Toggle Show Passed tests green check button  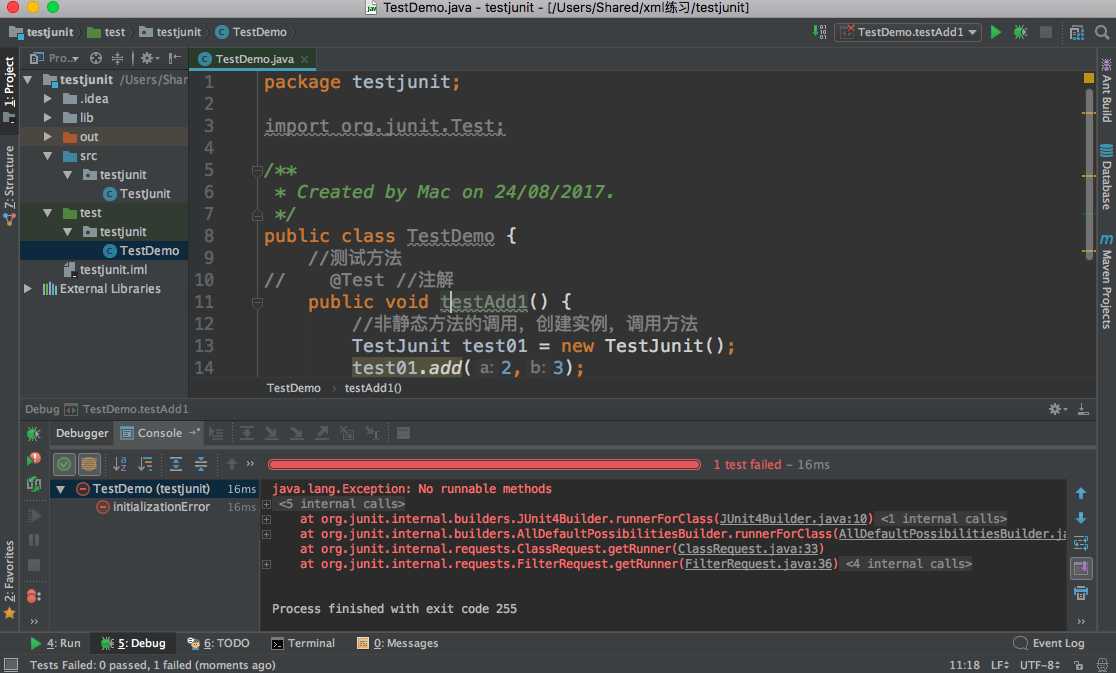click(x=64, y=465)
